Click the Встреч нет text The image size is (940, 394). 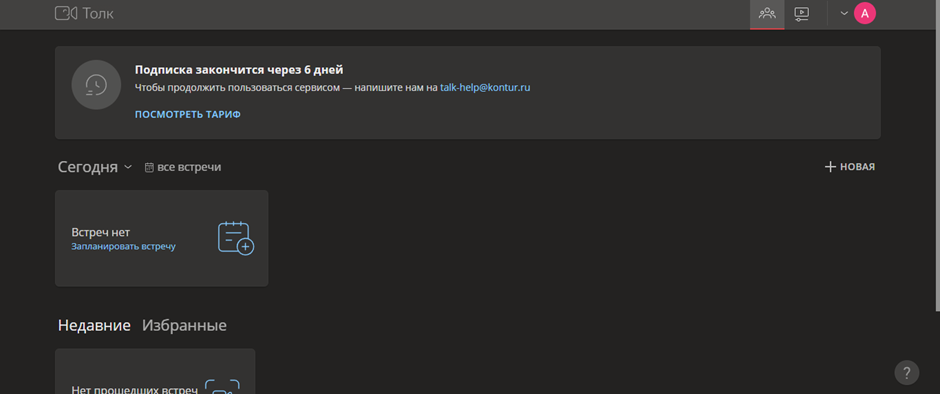pyautogui.click(x=101, y=232)
